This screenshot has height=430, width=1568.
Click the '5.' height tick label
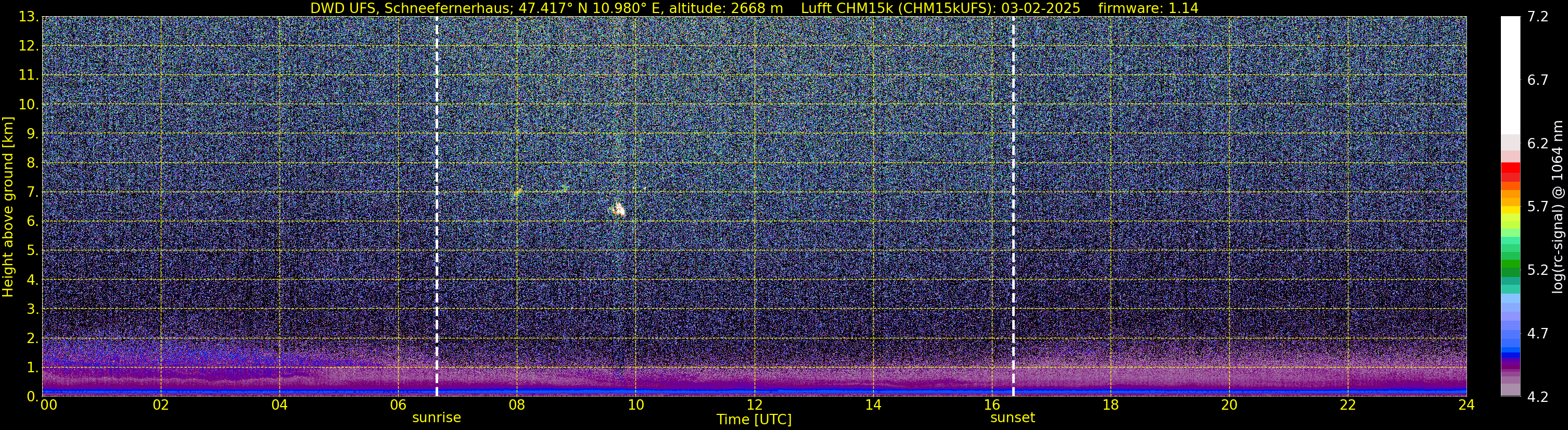point(33,250)
